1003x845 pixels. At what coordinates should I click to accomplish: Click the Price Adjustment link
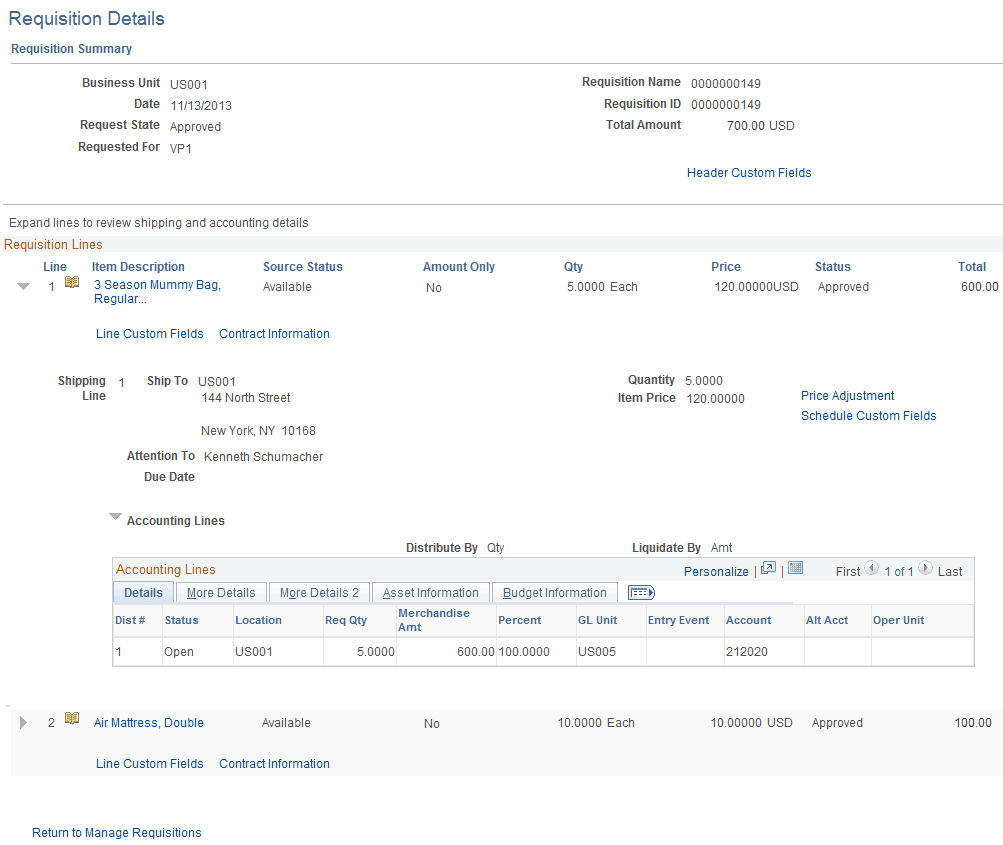click(846, 395)
